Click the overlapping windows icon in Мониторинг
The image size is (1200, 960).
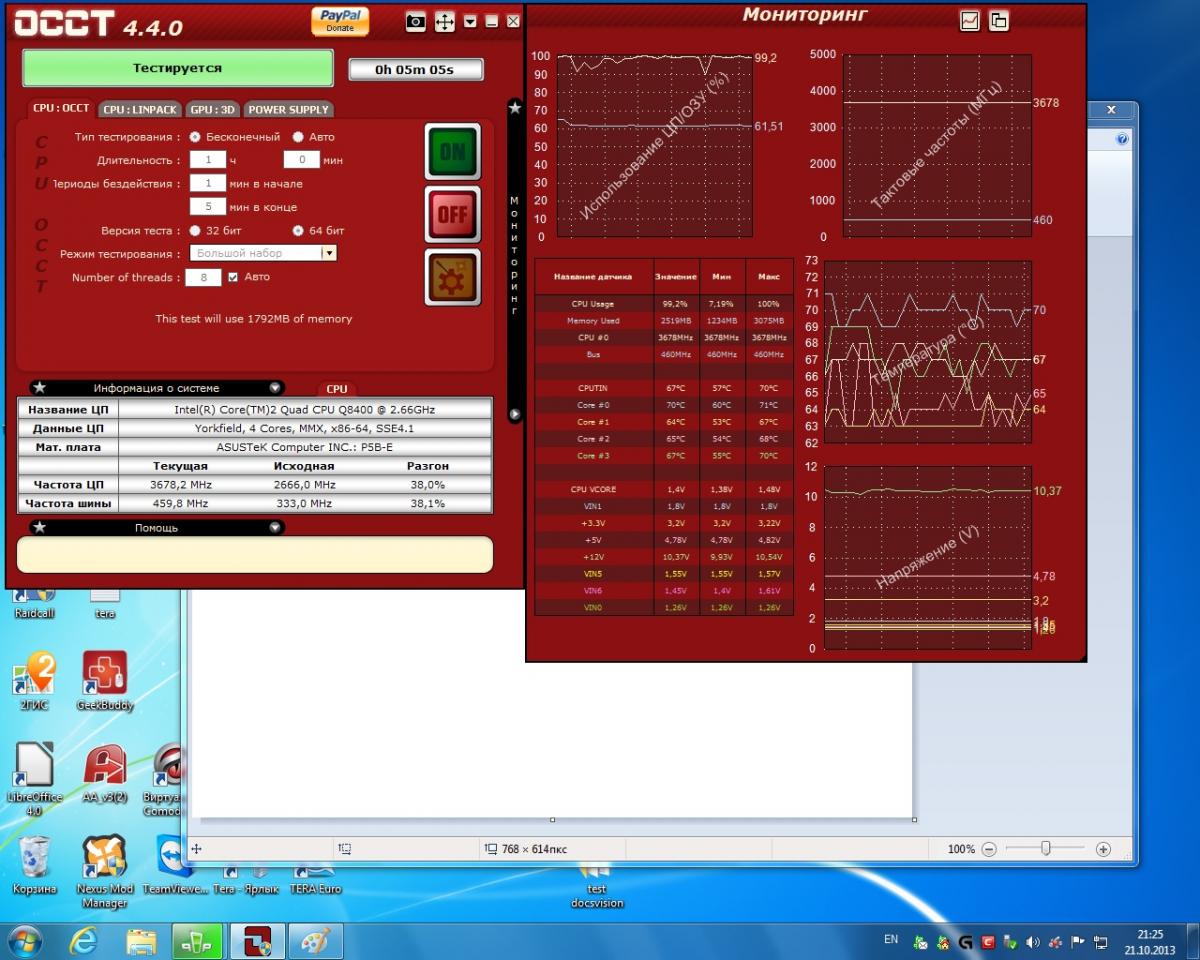pos(998,20)
